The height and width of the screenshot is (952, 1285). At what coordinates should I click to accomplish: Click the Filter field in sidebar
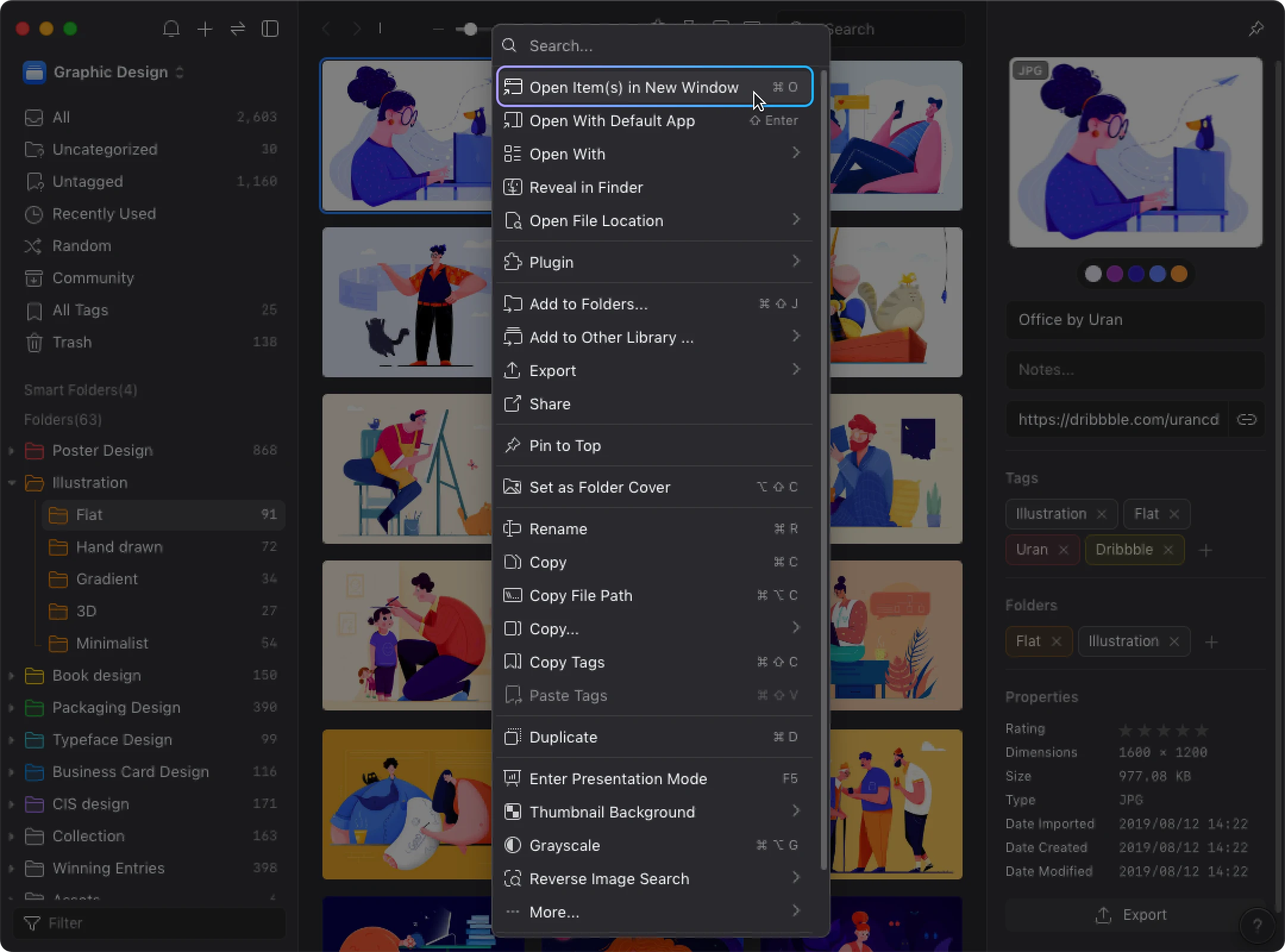coord(149,923)
